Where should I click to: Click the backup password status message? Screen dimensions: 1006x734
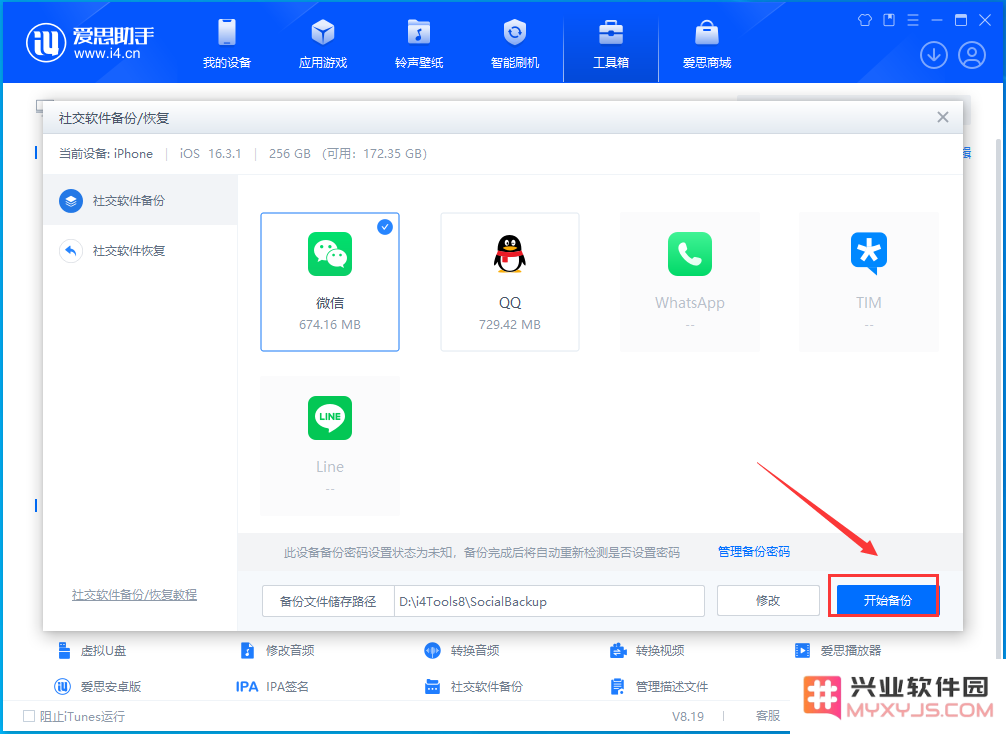482,552
